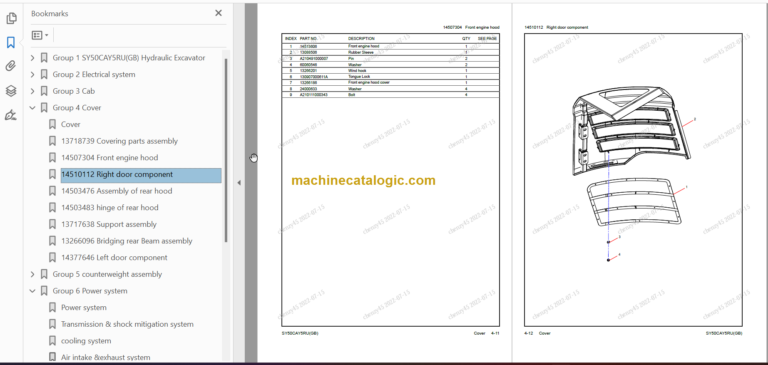This screenshot has width=768, height=365.
Task: Open the Power system sub-bookmark
Action: click(84, 308)
